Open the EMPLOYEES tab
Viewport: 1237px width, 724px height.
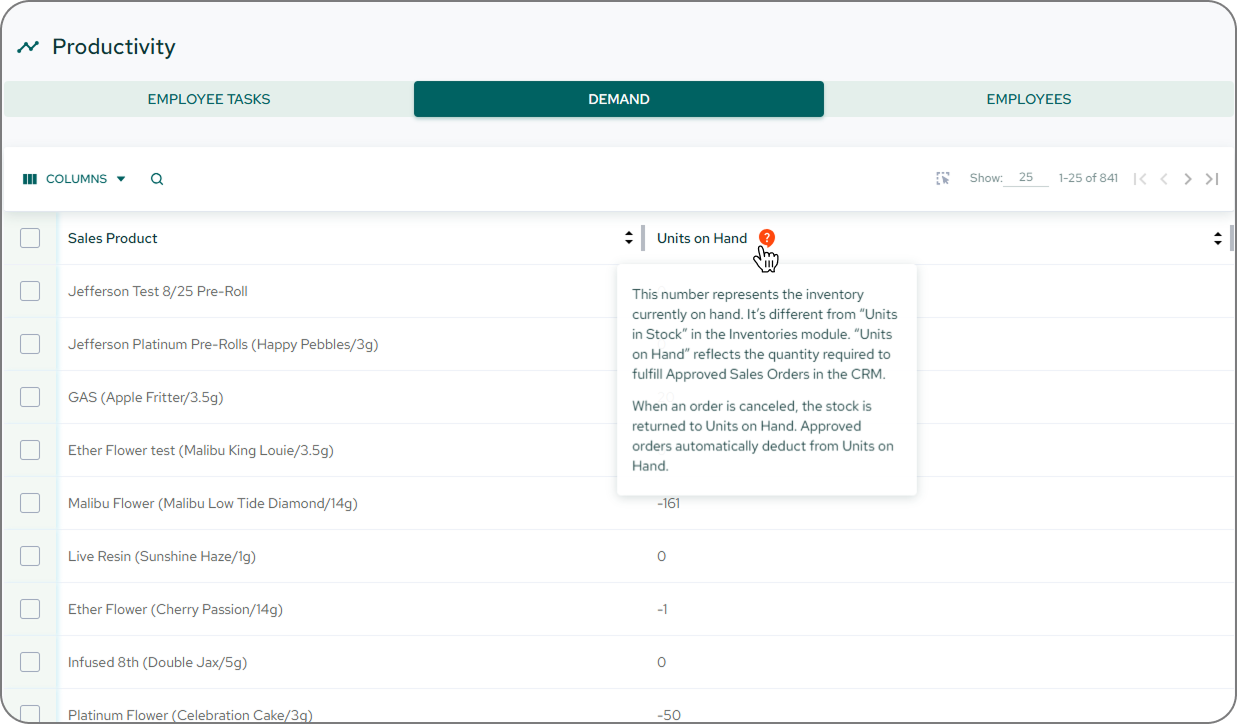tap(1029, 99)
